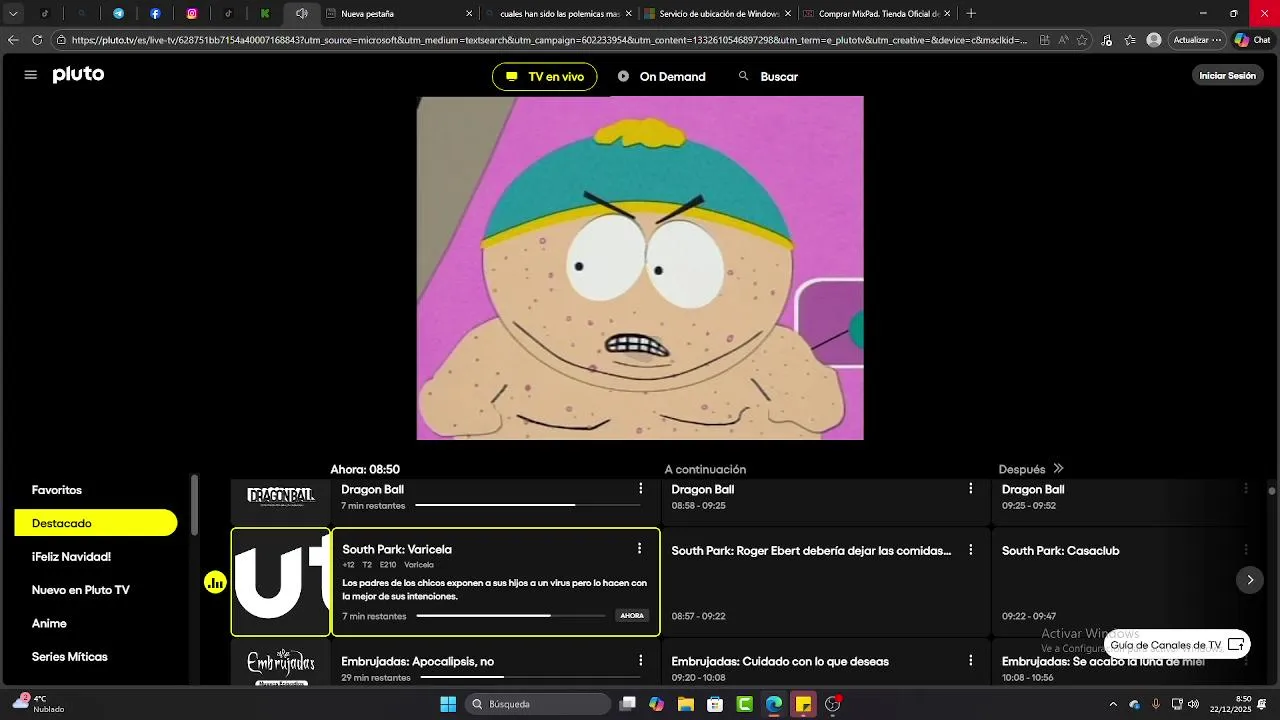The image size is (1280, 720).
Task: Open options for Dragon Ball now airing
Action: point(641,489)
